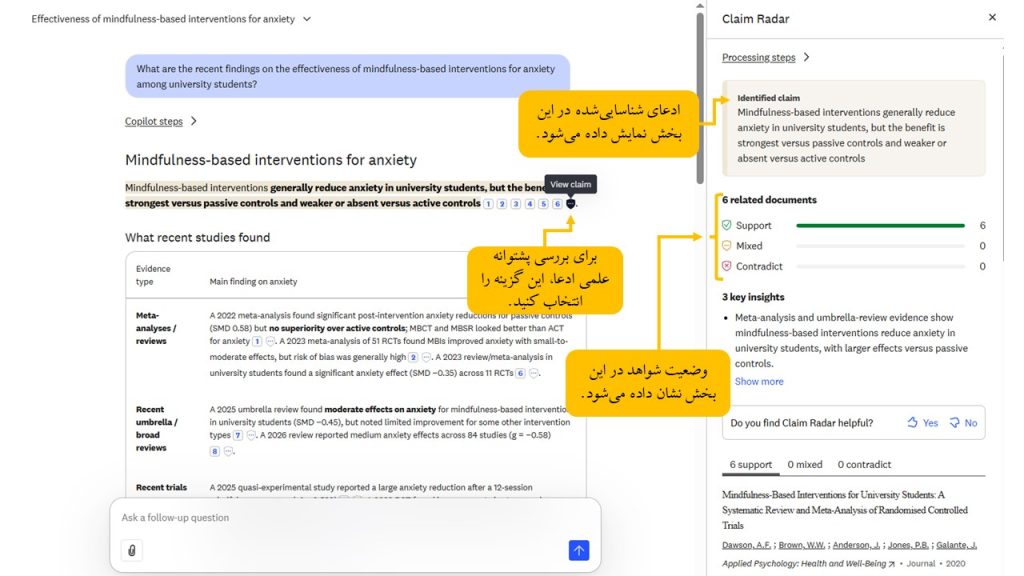
Task: Open citation 5 after the highlighted claim sentence
Action: coord(543,204)
